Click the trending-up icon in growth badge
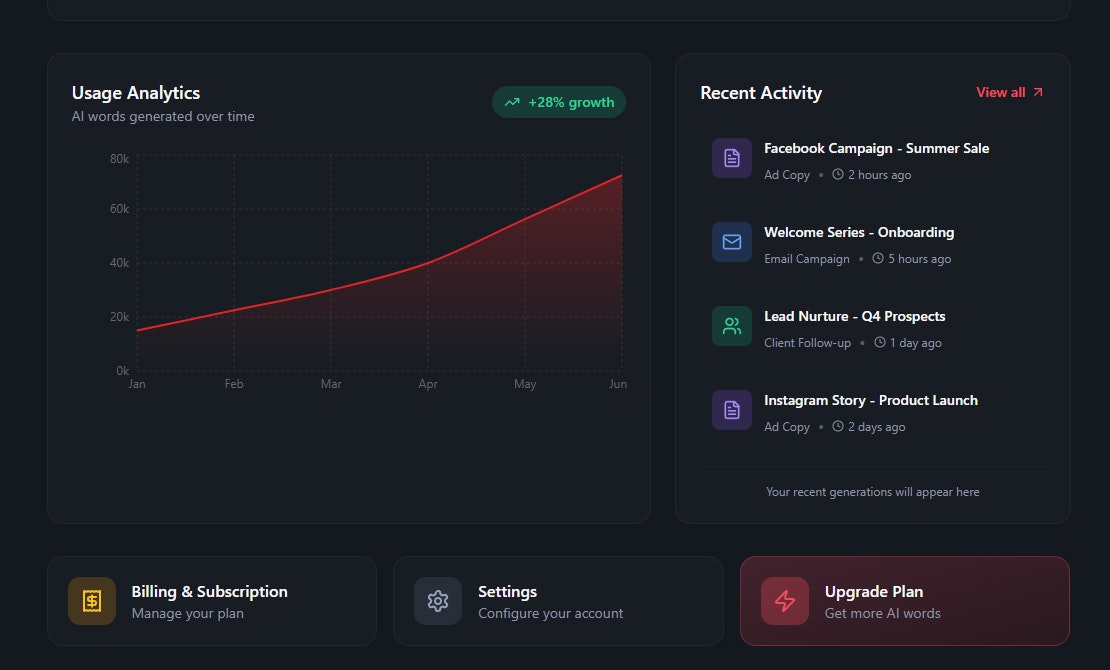The width and height of the screenshot is (1110, 670). [x=512, y=103]
